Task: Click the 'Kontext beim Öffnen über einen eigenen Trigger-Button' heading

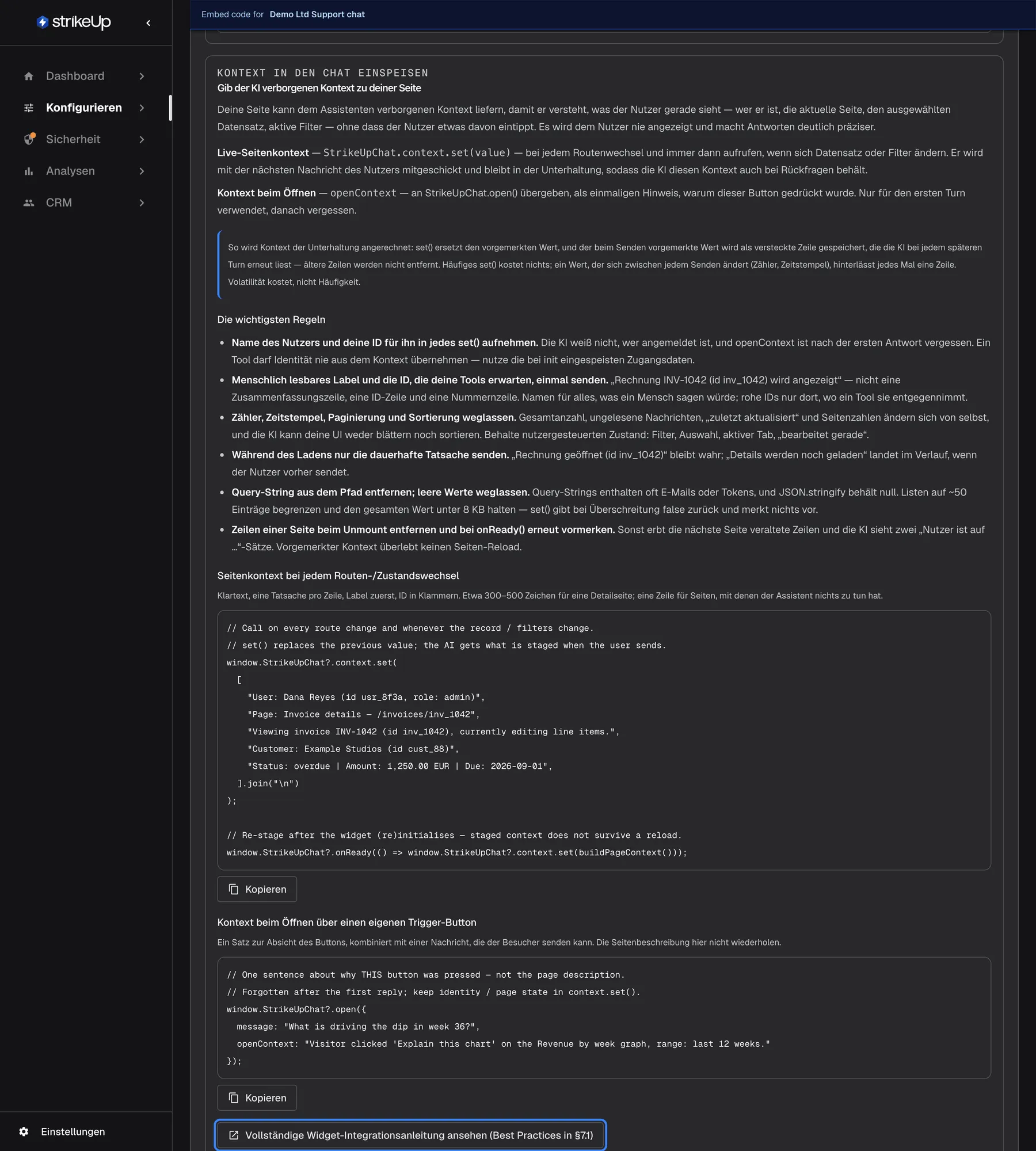Action: [346, 922]
